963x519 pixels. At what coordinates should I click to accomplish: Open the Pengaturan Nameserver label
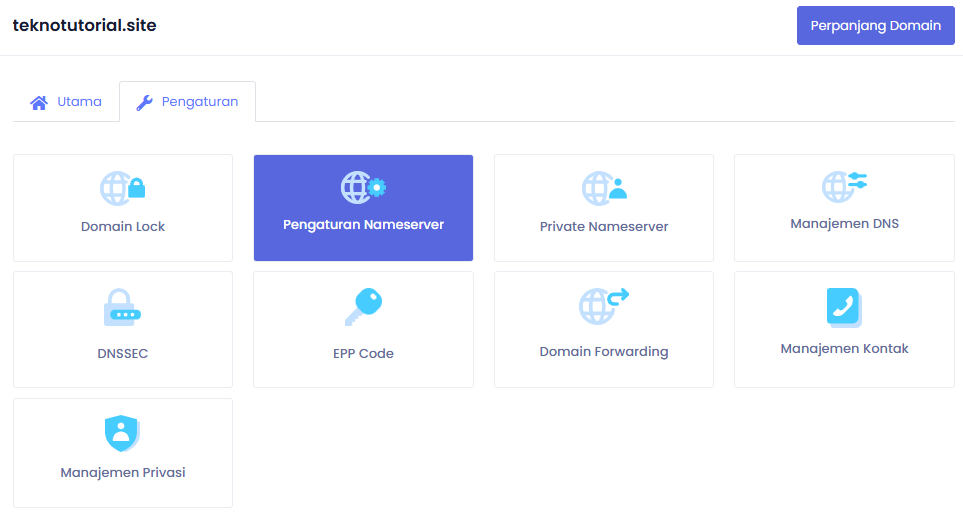point(364,225)
